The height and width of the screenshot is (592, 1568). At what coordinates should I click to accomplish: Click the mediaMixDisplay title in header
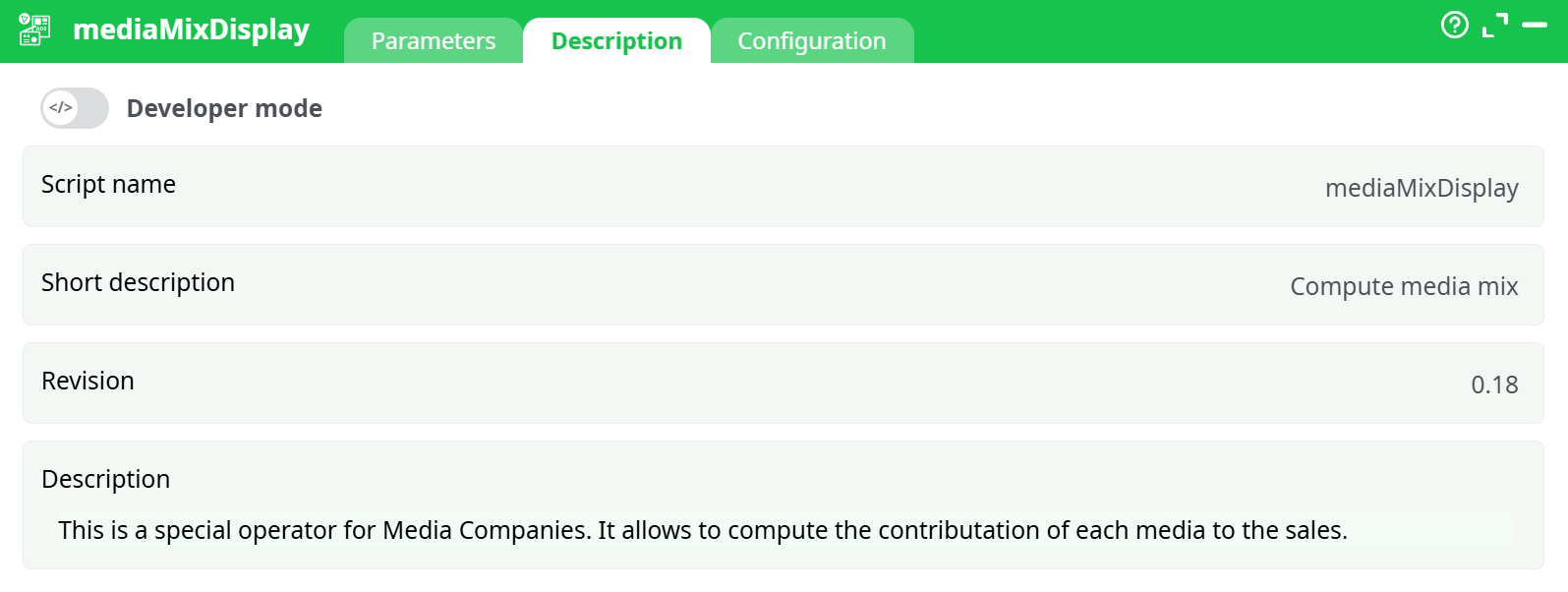(192, 30)
